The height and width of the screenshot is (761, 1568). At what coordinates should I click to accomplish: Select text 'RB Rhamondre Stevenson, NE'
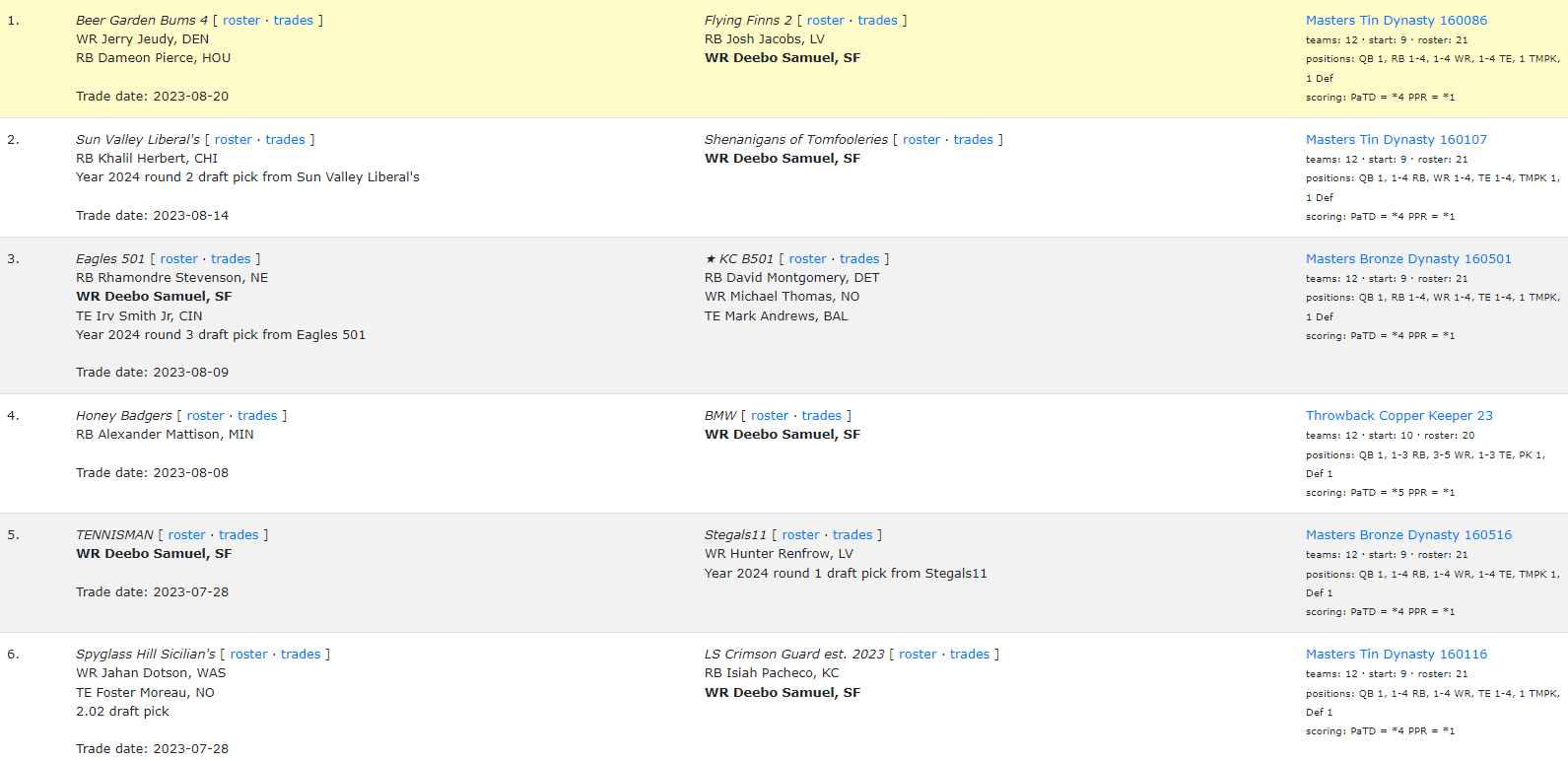(x=172, y=277)
